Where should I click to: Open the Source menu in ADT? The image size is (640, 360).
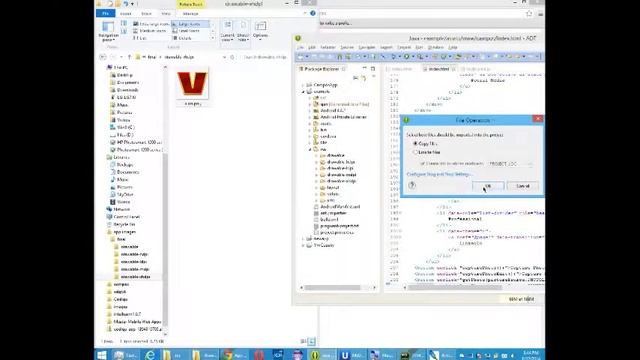pos(347,47)
